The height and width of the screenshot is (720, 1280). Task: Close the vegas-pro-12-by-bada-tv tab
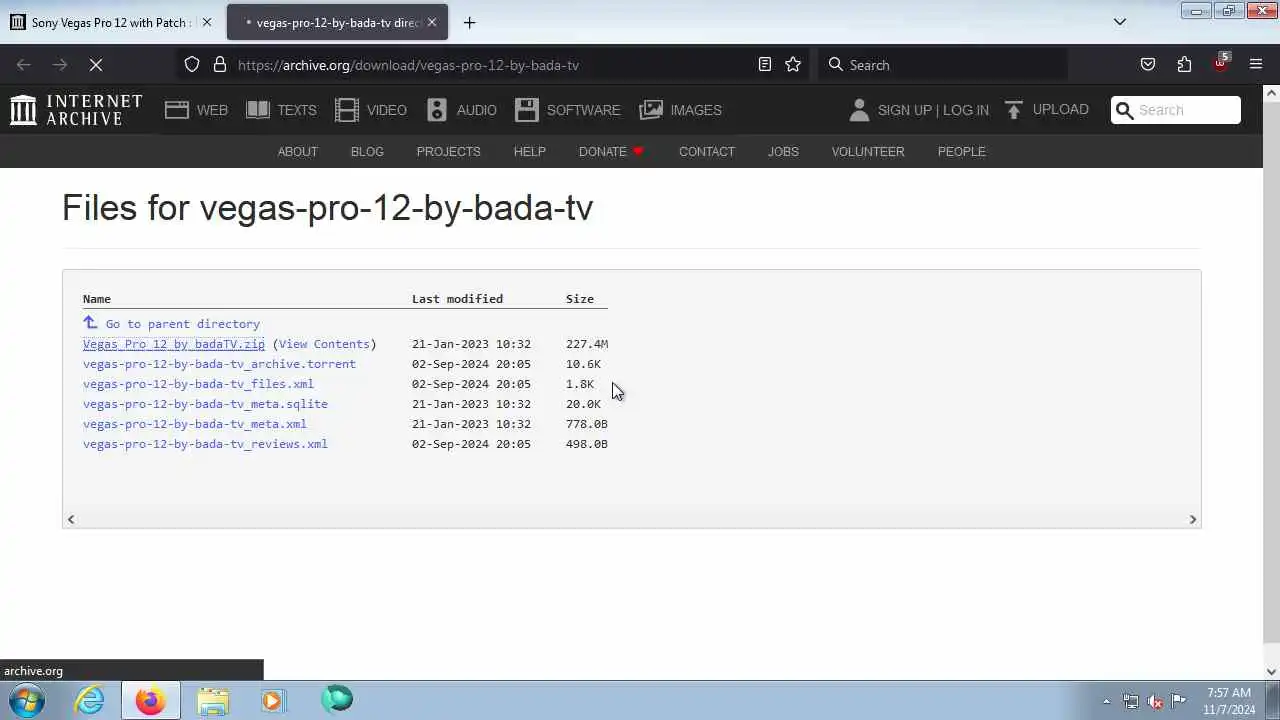pos(432,22)
